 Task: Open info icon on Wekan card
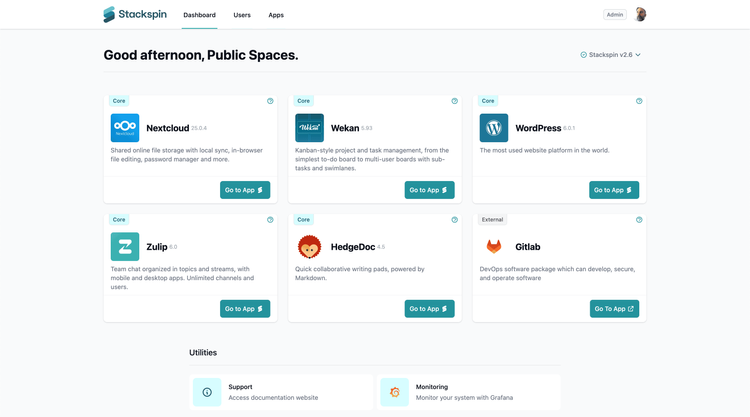(x=454, y=101)
